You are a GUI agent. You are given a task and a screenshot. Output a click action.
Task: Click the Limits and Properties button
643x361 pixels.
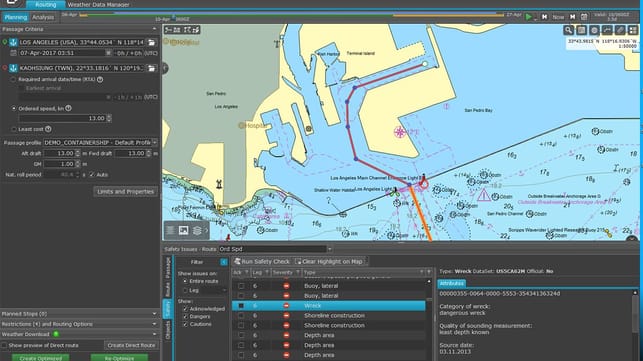[125, 192]
